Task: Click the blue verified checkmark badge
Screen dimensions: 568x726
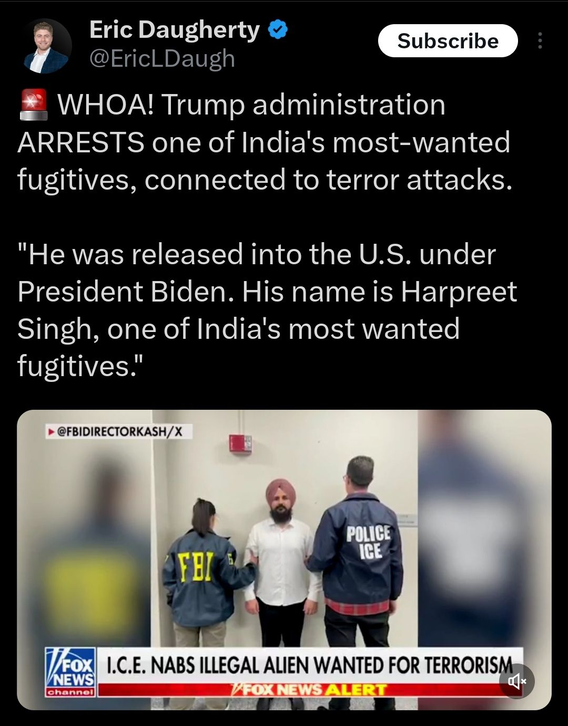Action: (278, 30)
